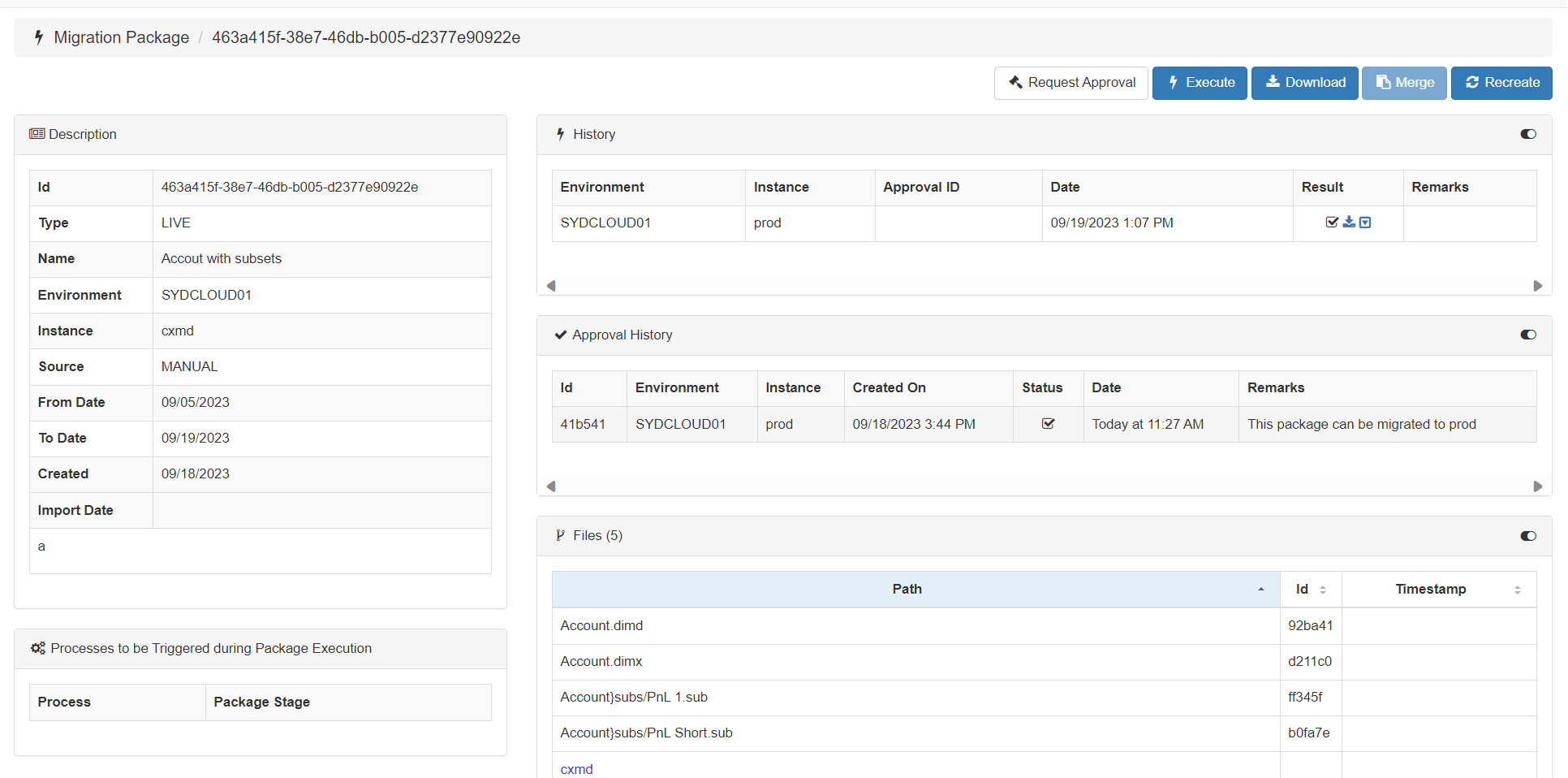Toggle the switch on the Files panel
Screen dimensions: 1568x778
click(1528, 536)
